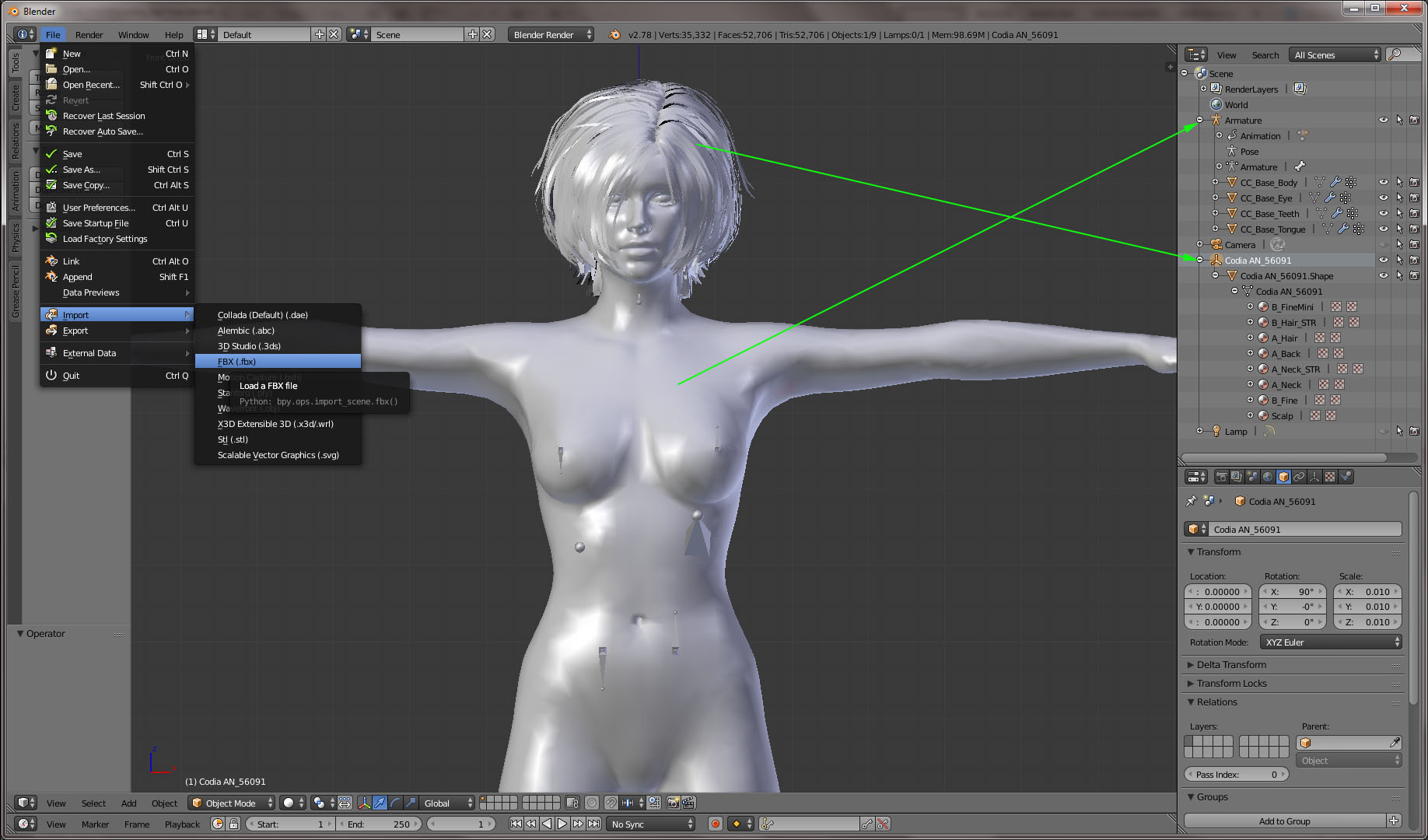Open the Scene properties tab
The height and width of the screenshot is (840, 1428).
coord(1252,477)
